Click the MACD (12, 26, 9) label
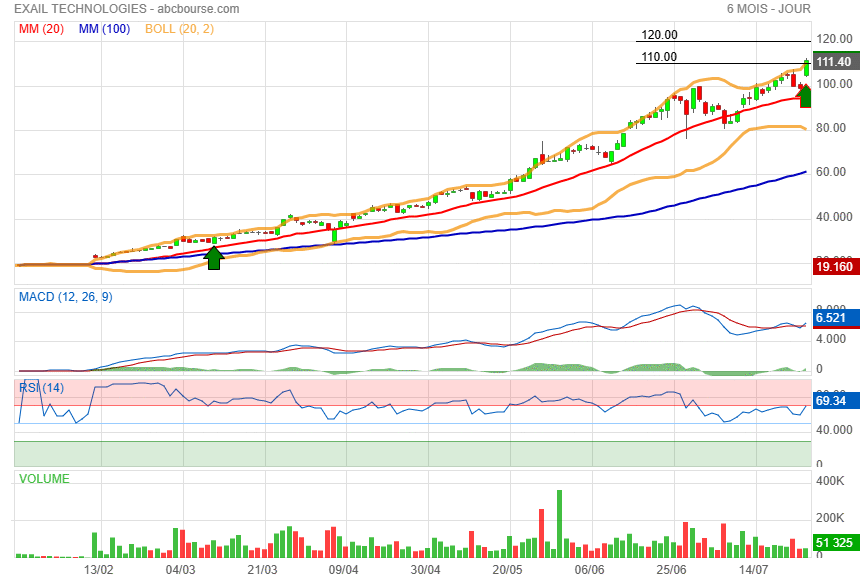860x580 pixels. [x=65, y=297]
